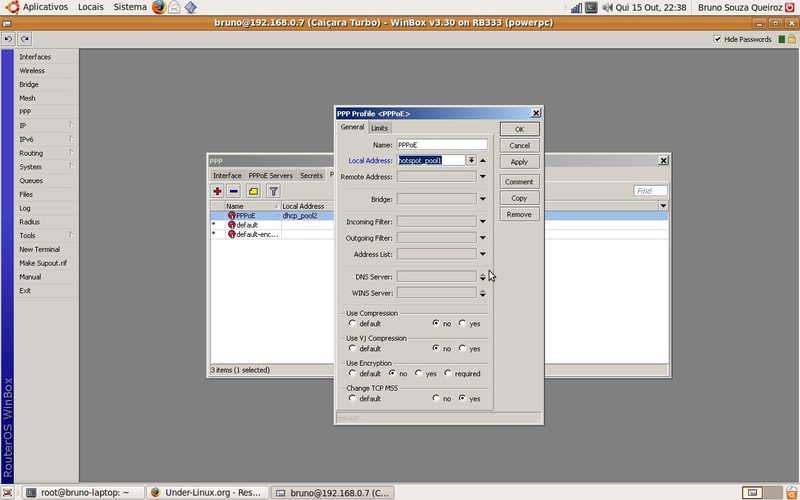
Task: Click the yellow comment icon in PPP toolbar
Action: (x=253, y=191)
